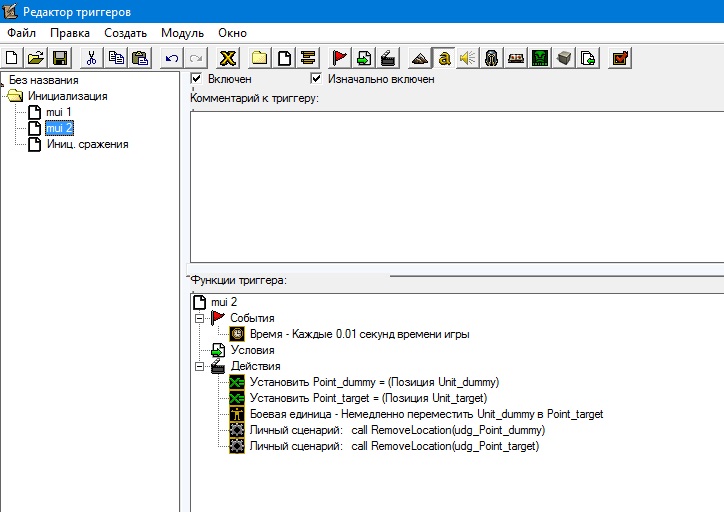The width and height of the screenshot is (724, 512).
Task: Select the 'Установить Point_dummy' action
Action: pyautogui.click(x=374, y=382)
